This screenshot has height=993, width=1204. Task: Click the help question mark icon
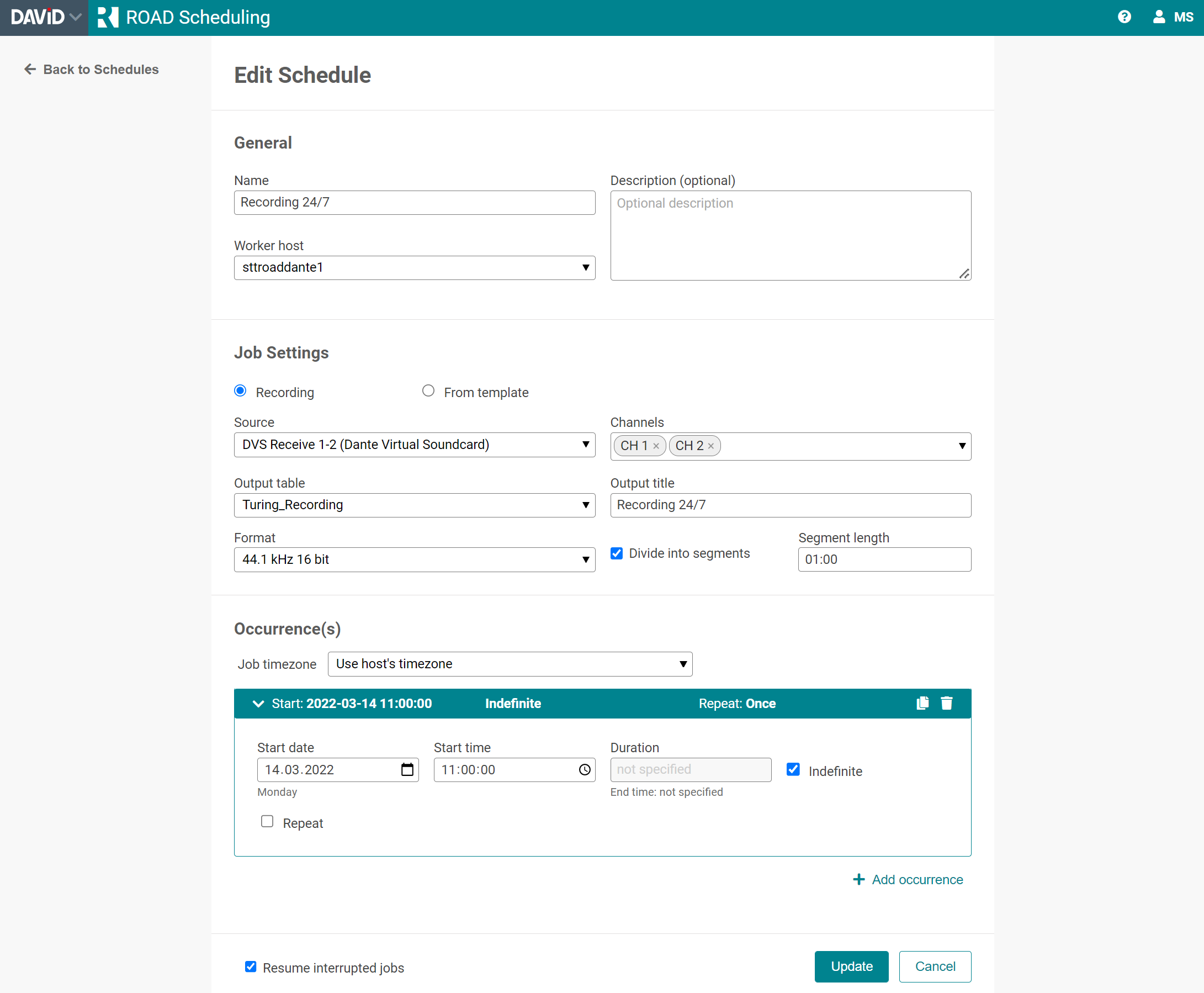click(1124, 17)
